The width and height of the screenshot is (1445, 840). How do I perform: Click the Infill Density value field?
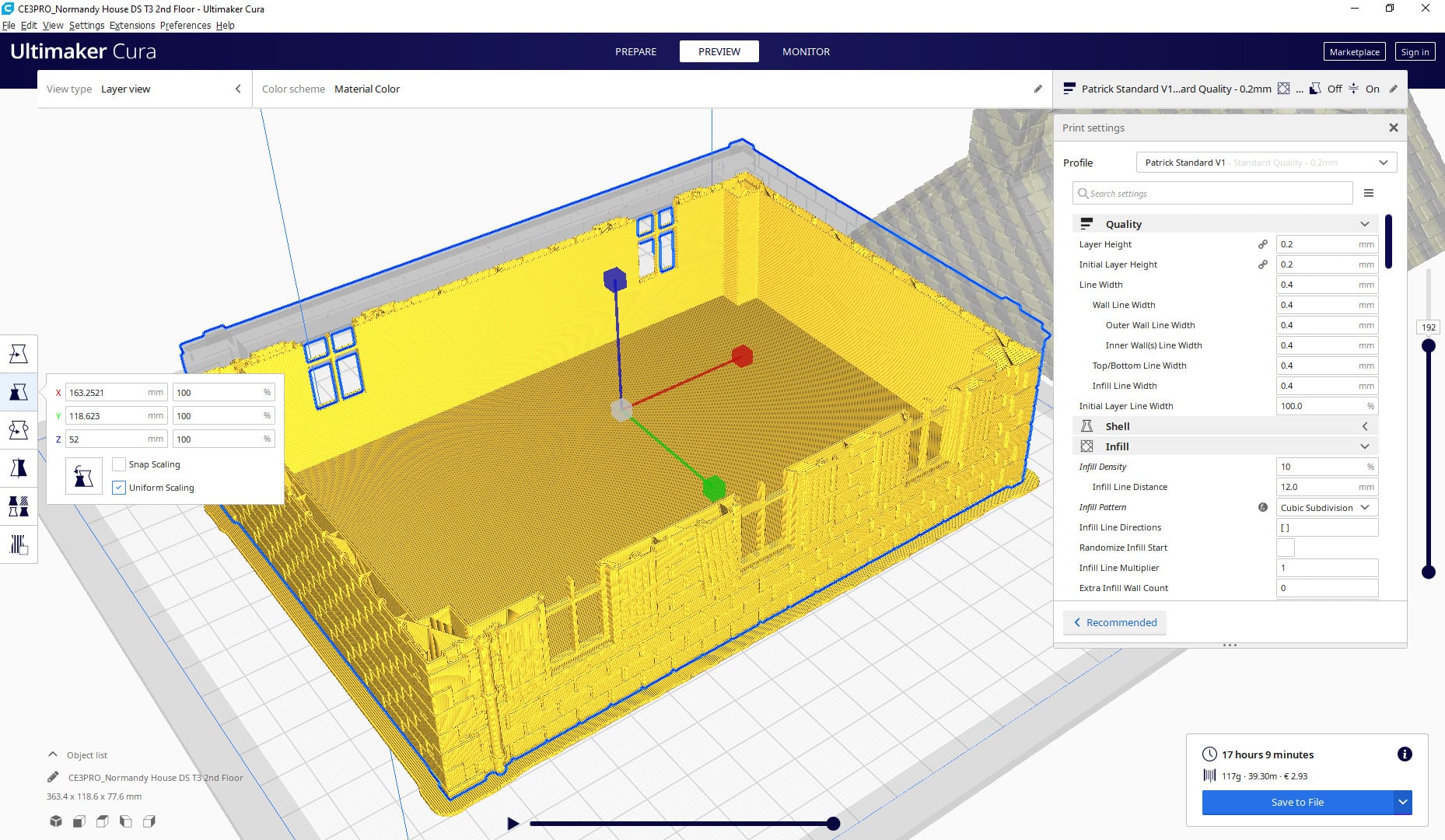[x=1327, y=467]
